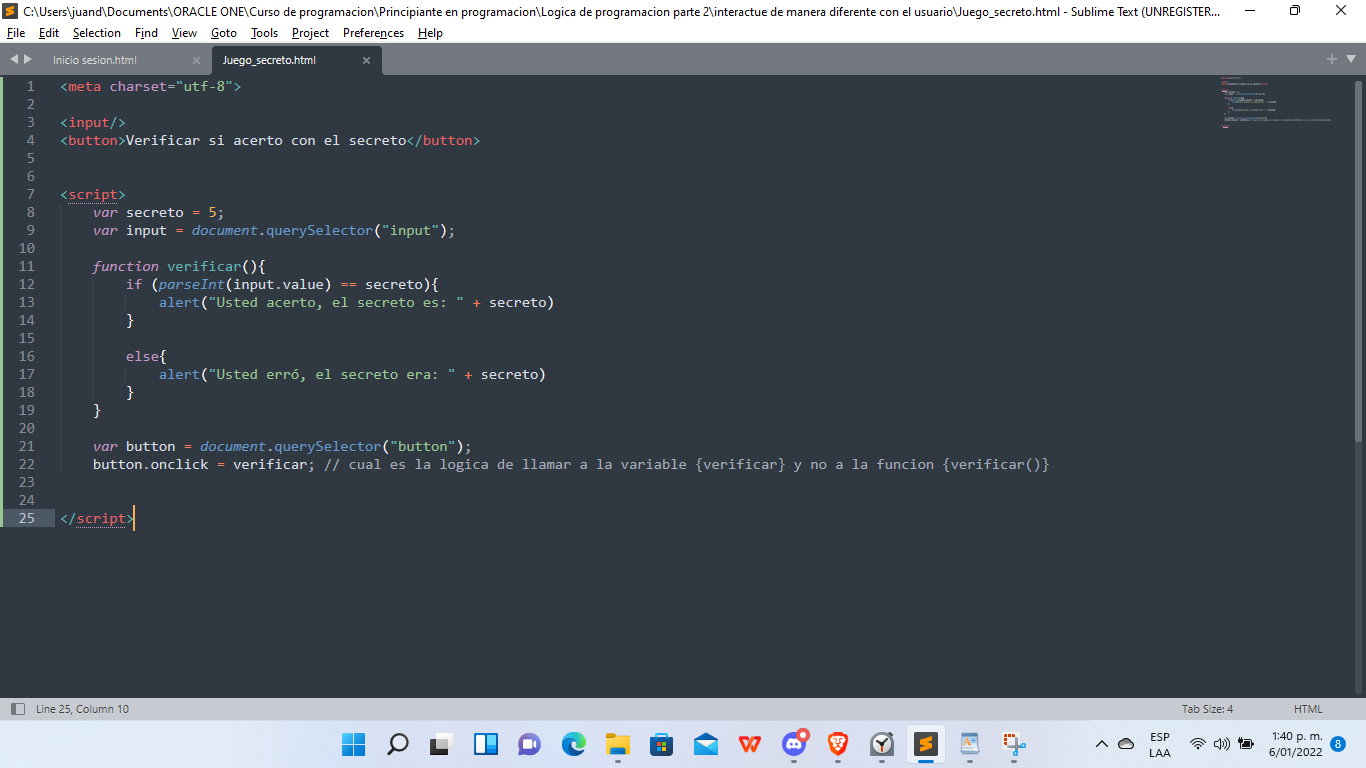Open the Help menu
The height and width of the screenshot is (768, 1366).
430,33
